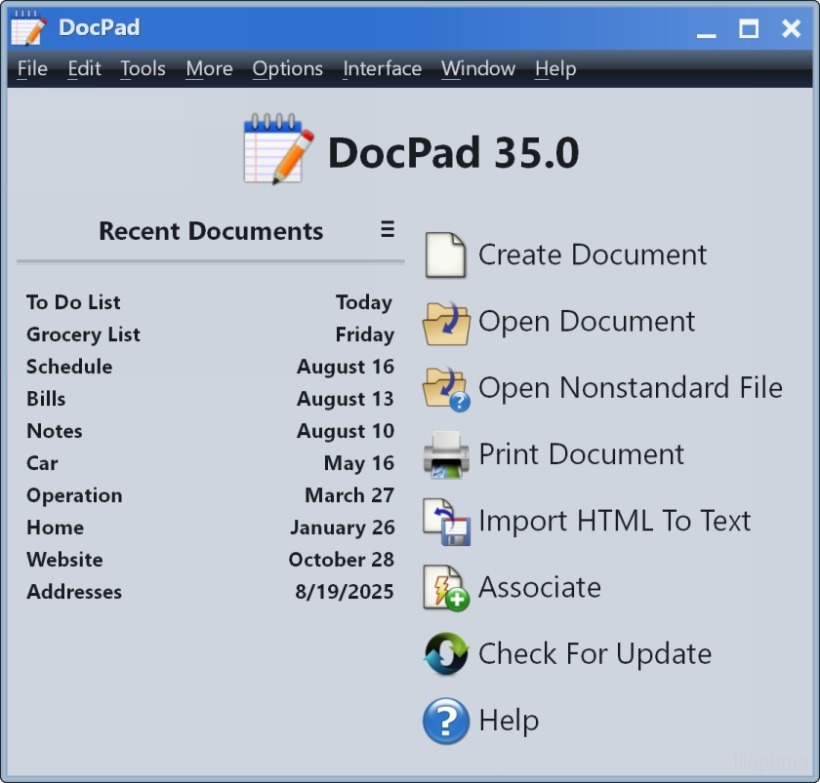This screenshot has height=783, width=820.
Task: Open the Window menu
Action: click(x=478, y=69)
